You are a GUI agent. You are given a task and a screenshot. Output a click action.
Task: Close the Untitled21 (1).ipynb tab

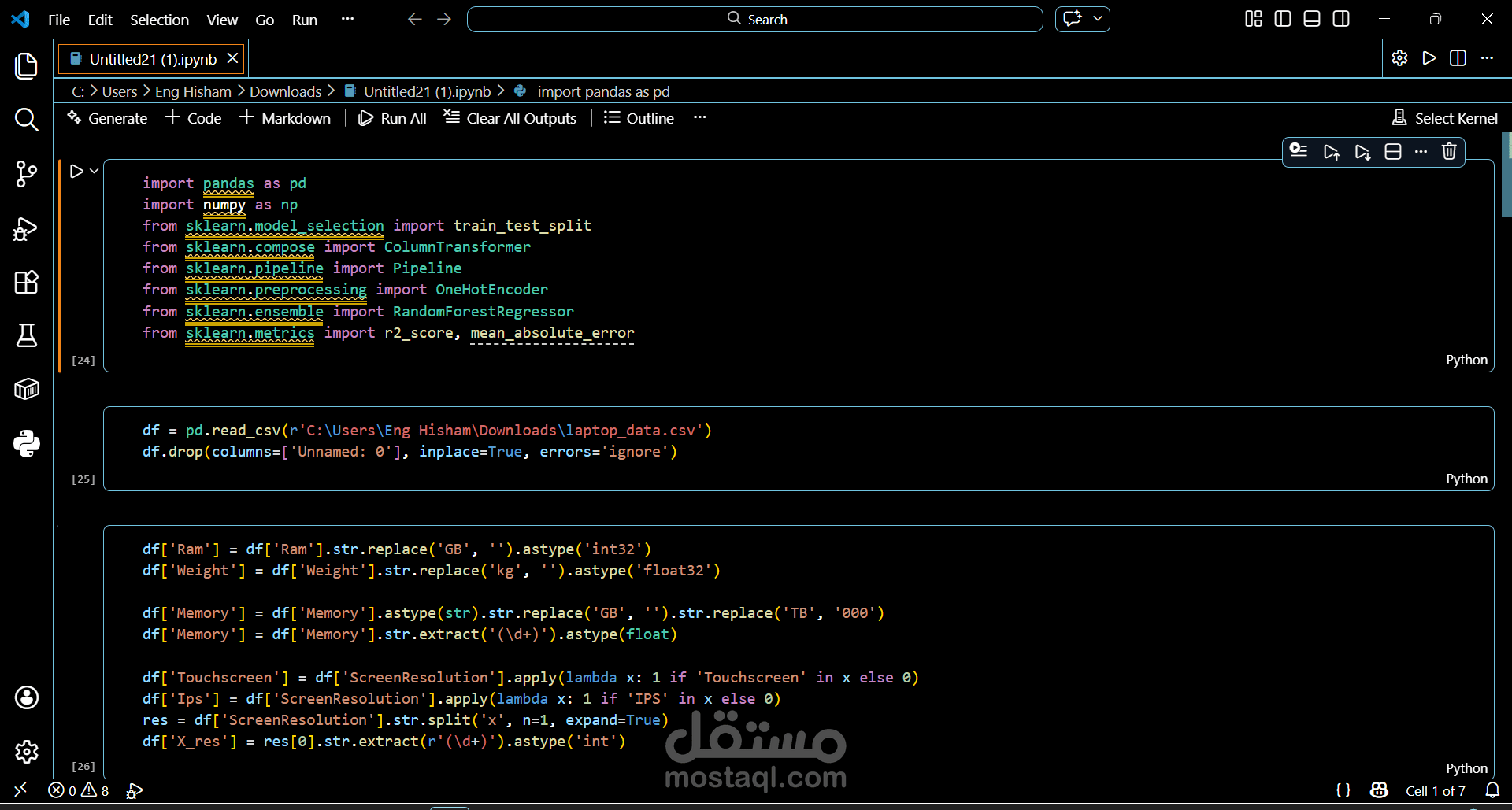tap(232, 59)
